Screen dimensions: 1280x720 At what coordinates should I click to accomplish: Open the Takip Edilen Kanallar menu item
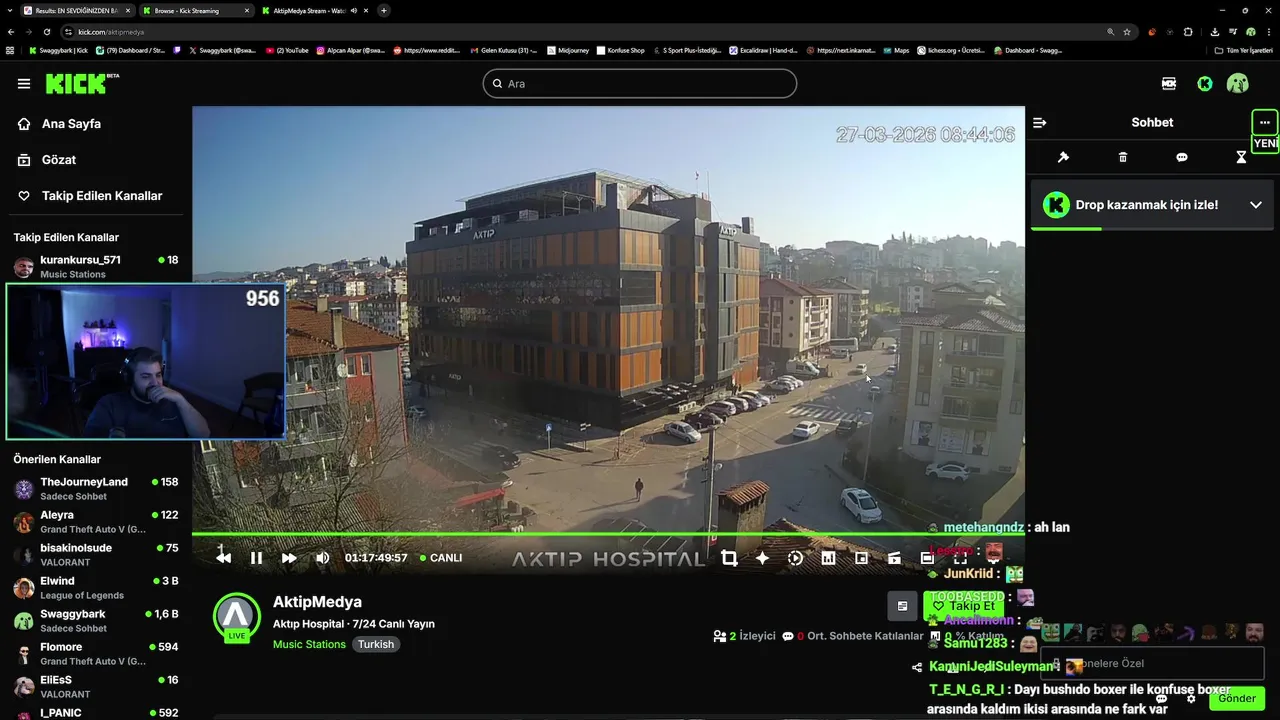[x=90, y=196]
